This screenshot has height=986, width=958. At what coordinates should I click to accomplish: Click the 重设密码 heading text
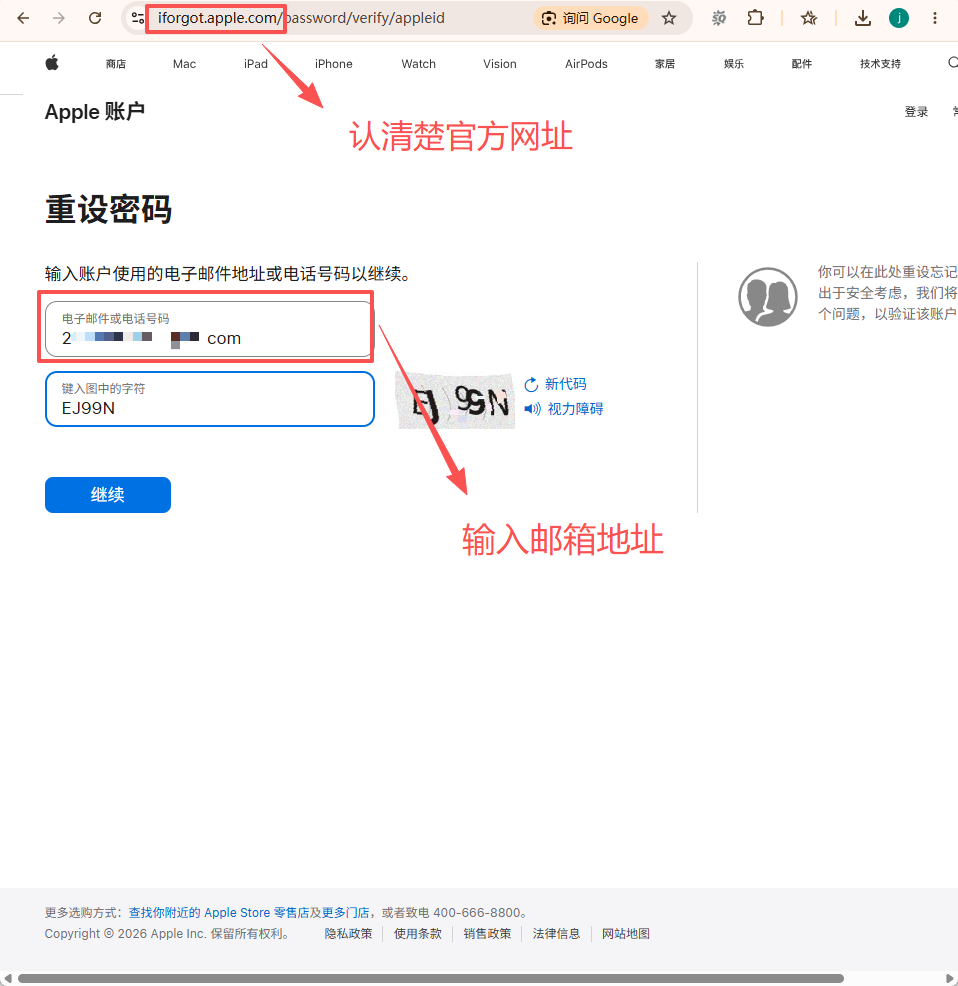tap(108, 209)
